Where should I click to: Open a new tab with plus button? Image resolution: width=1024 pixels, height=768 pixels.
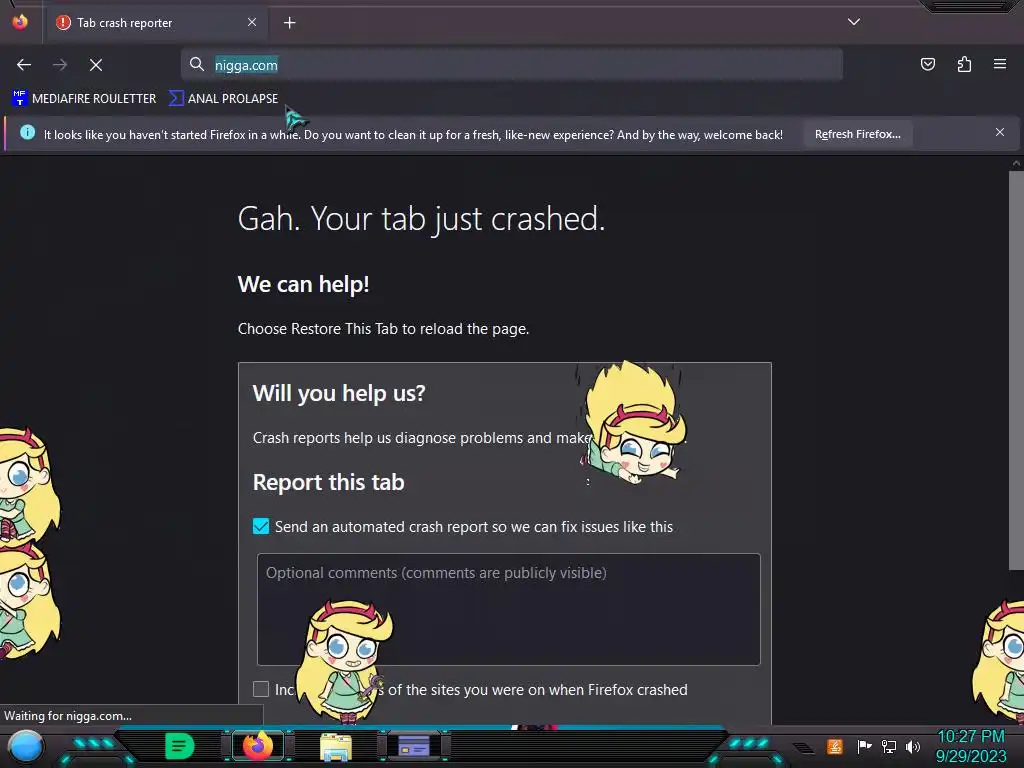289,23
